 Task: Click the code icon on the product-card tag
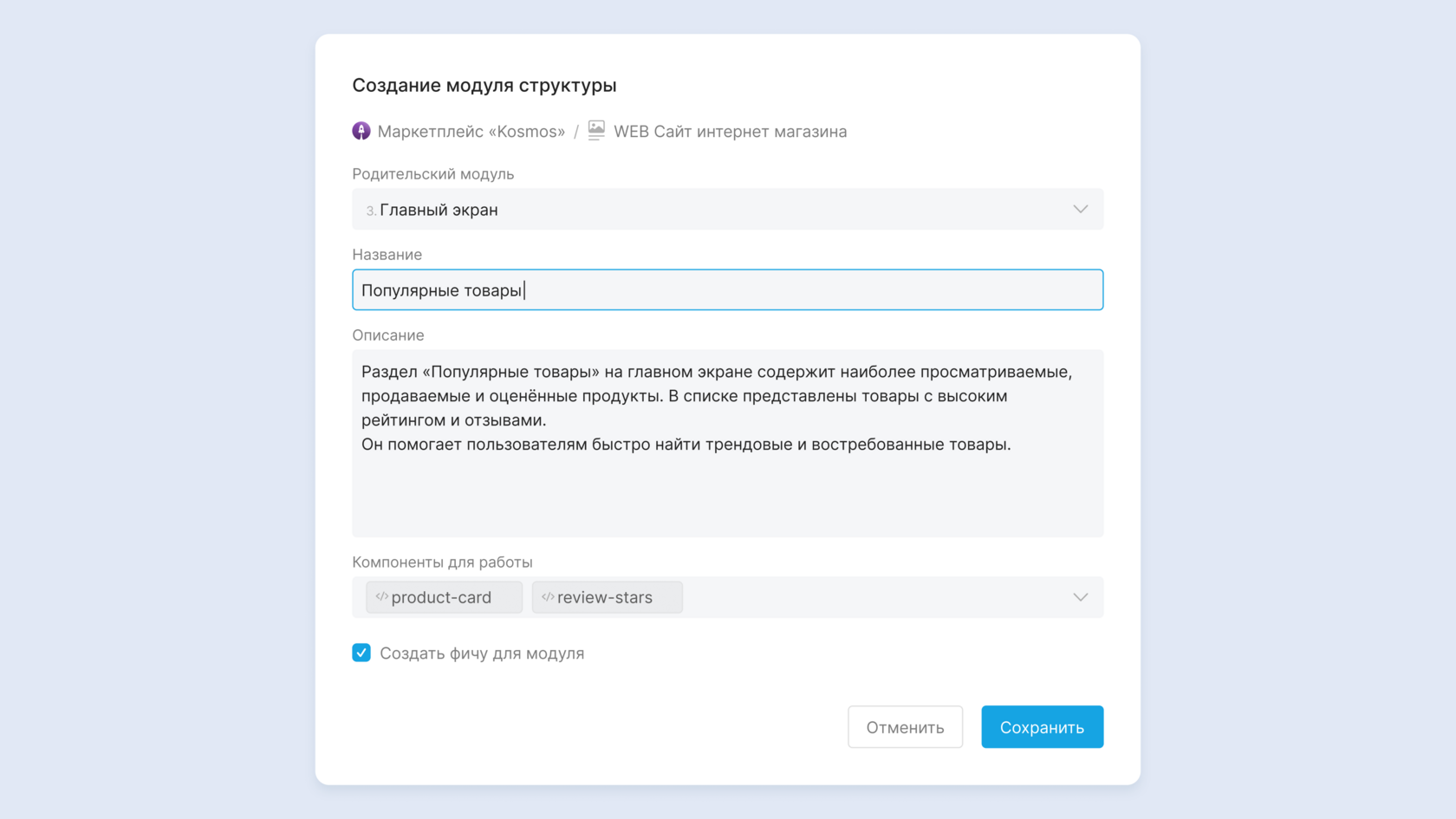click(381, 597)
